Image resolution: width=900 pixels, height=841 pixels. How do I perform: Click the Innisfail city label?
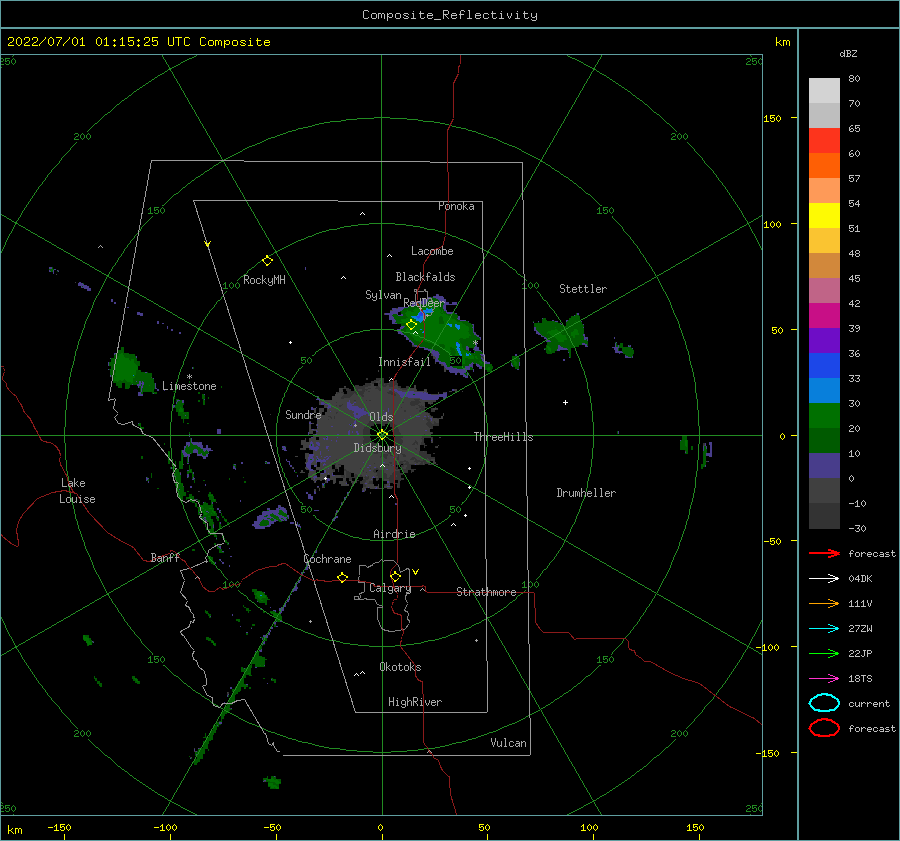[404, 362]
